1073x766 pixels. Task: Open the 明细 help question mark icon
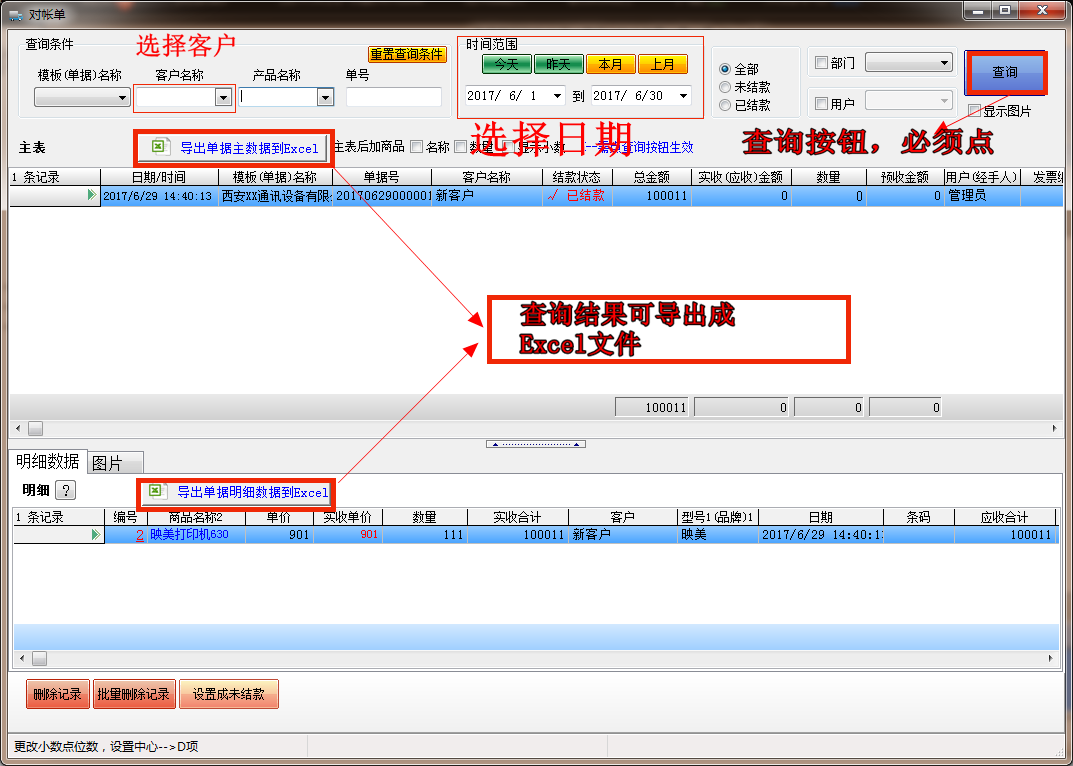(x=65, y=490)
